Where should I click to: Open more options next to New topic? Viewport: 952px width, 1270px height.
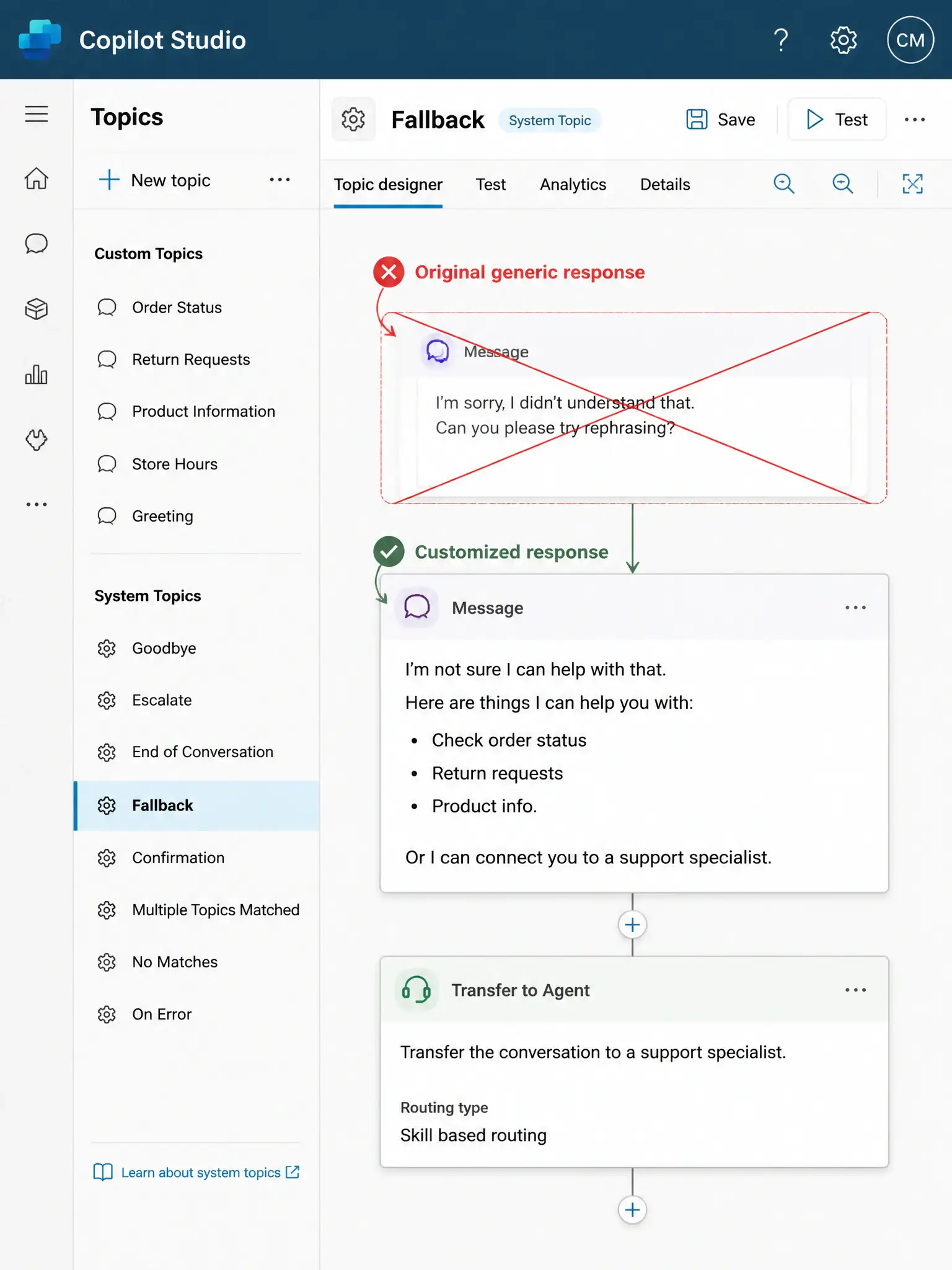point(280,180)
